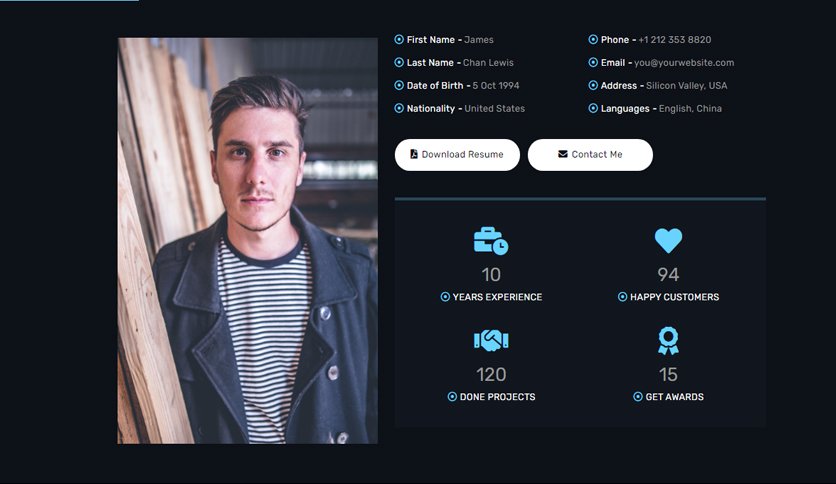Click the phone number +1 212 353 8820
This screenshot has width=836, height=484.
pos(674,39)
